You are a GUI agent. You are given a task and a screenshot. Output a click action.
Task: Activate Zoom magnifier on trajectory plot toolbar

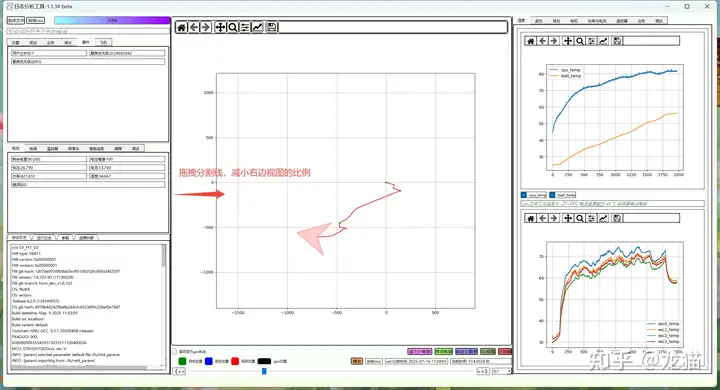pyautogui.click(x=233, y=28)
